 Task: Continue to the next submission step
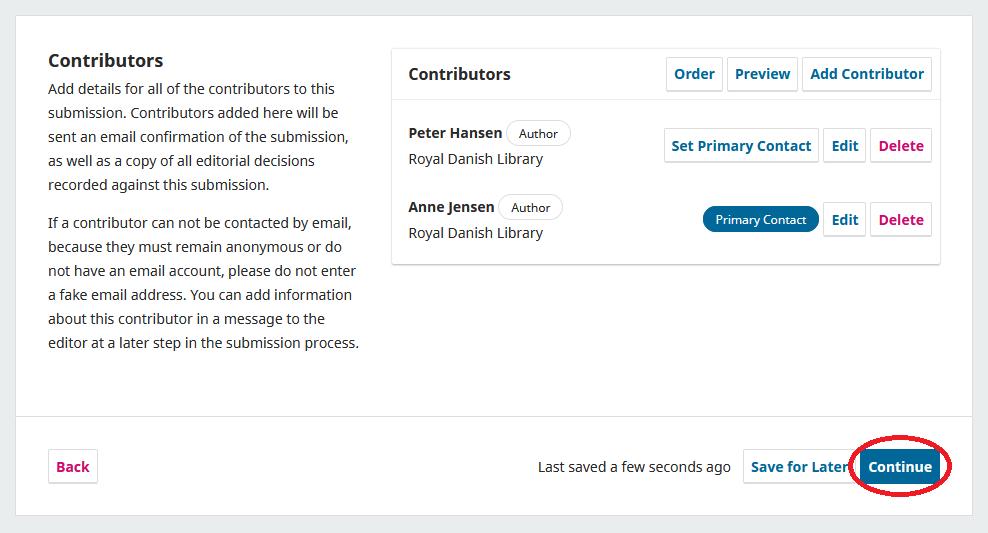[899, 467]
